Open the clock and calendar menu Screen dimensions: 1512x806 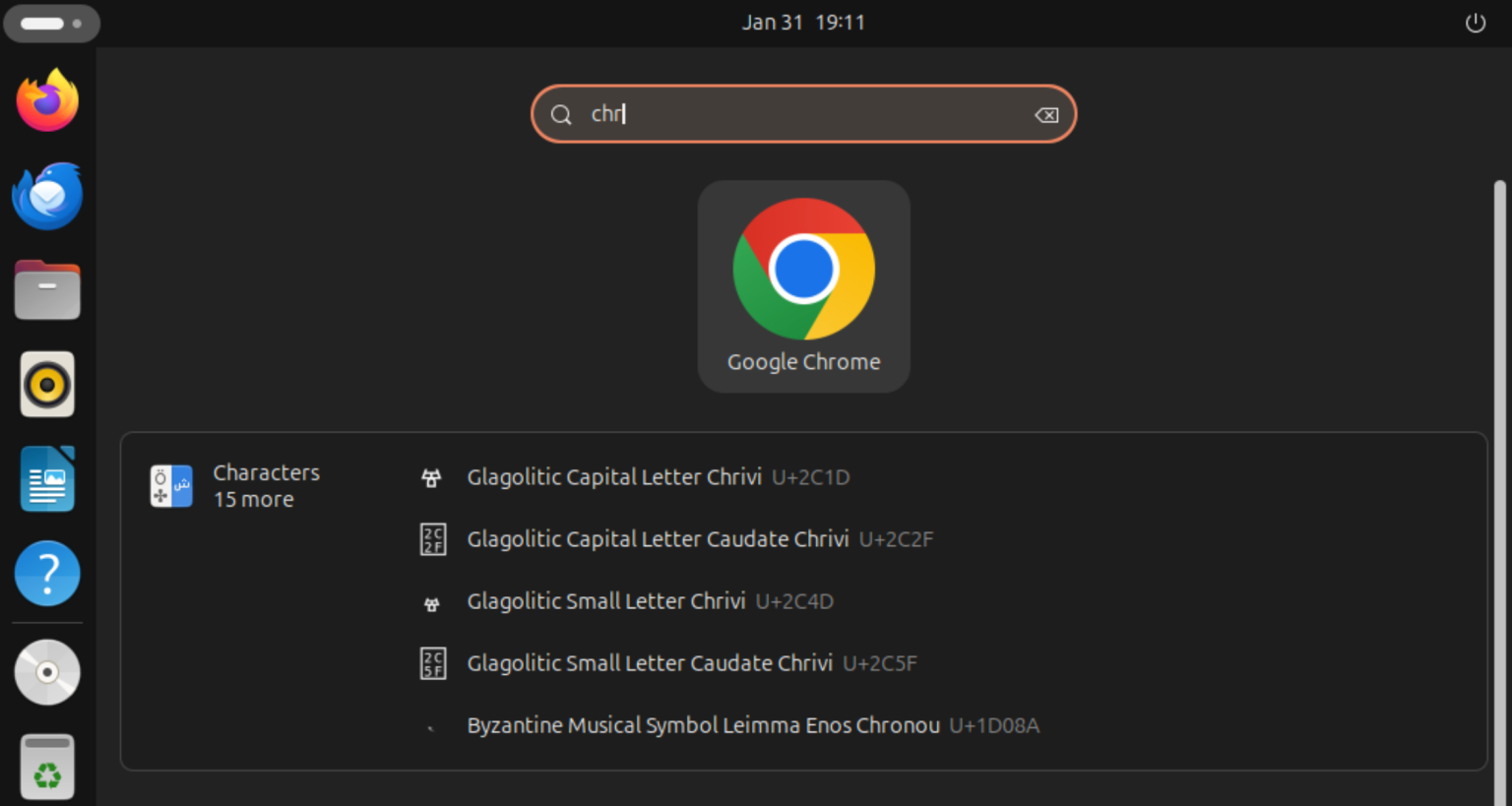point(803,22)
